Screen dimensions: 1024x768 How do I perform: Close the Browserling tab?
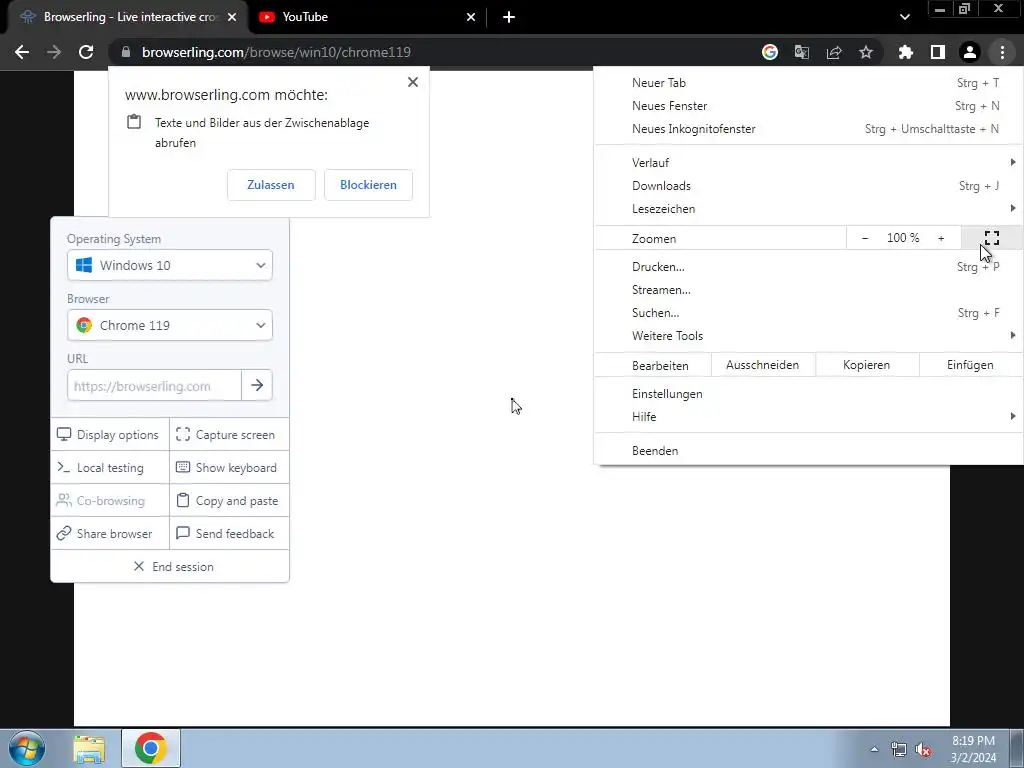point(232,17)
